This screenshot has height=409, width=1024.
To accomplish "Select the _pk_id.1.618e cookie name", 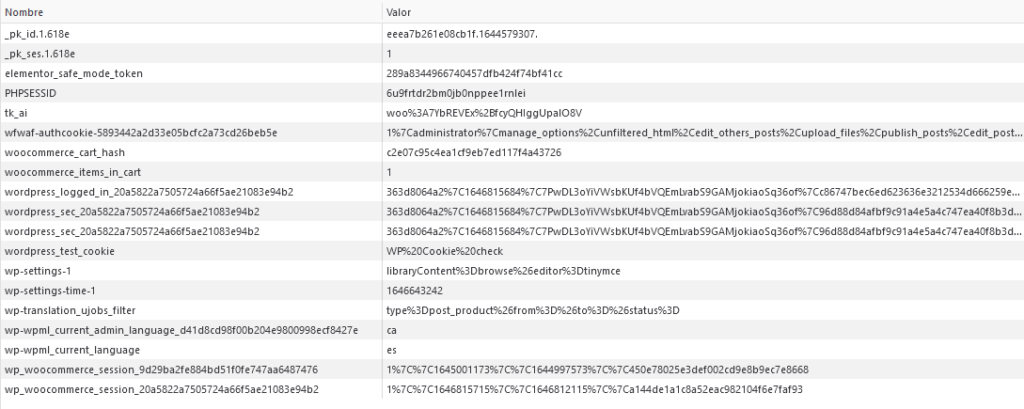I will point(37,34).
